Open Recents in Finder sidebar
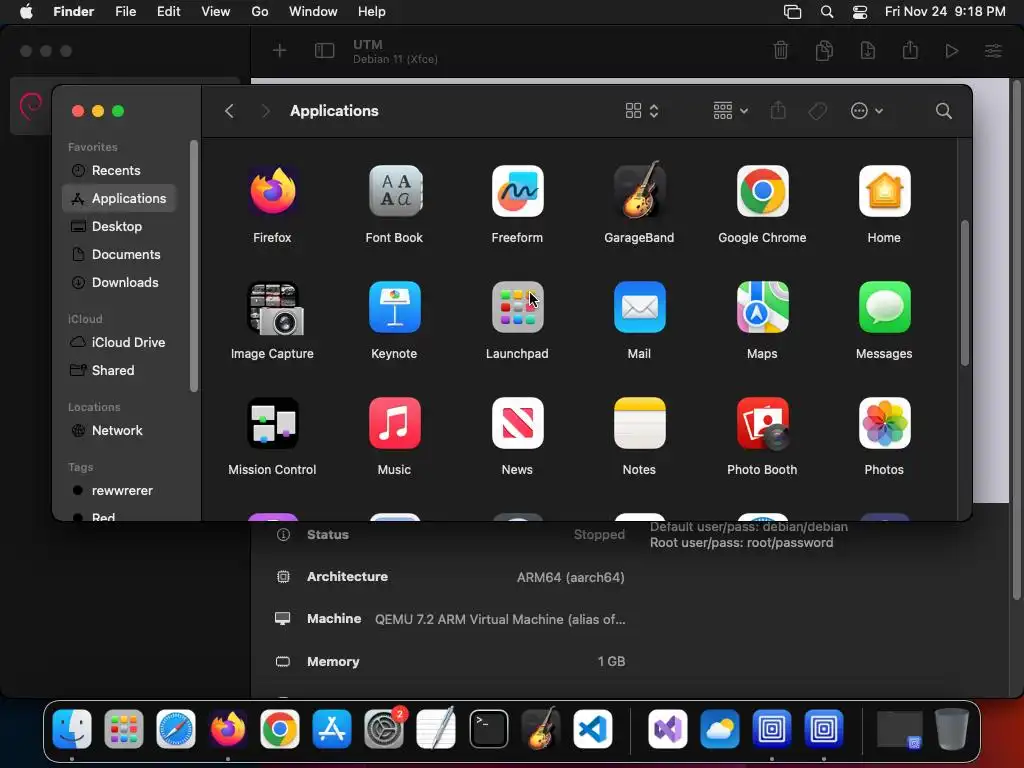Viewport: 1024px width, 768px height. pos(120,170)
